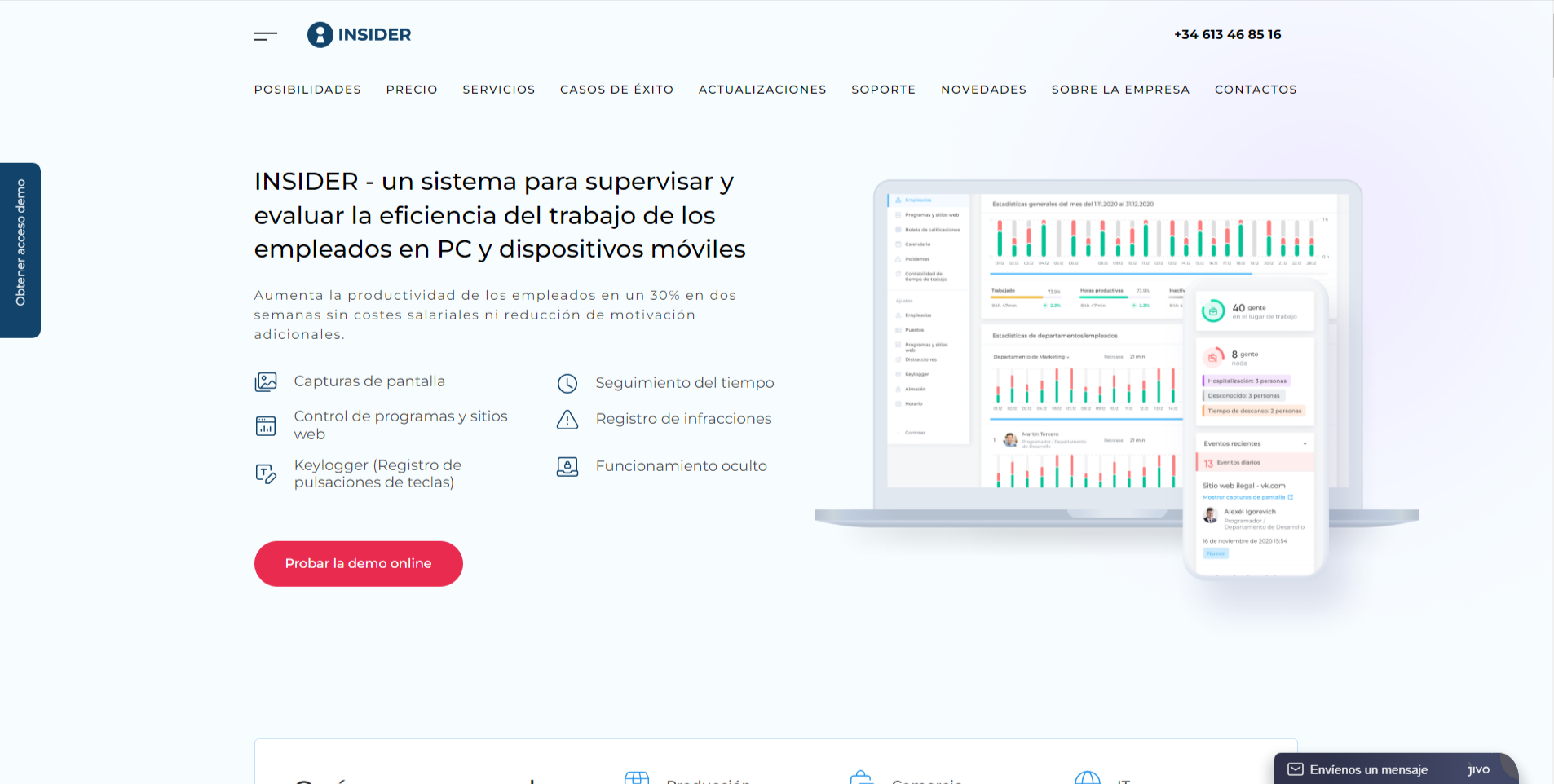Click the Keylogger icon
The width and height of the screenshot is (1554, 784).
coord(266,473)
